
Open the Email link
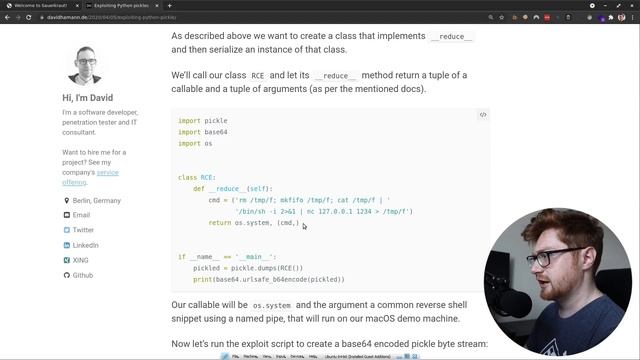(x=81, y=215)
